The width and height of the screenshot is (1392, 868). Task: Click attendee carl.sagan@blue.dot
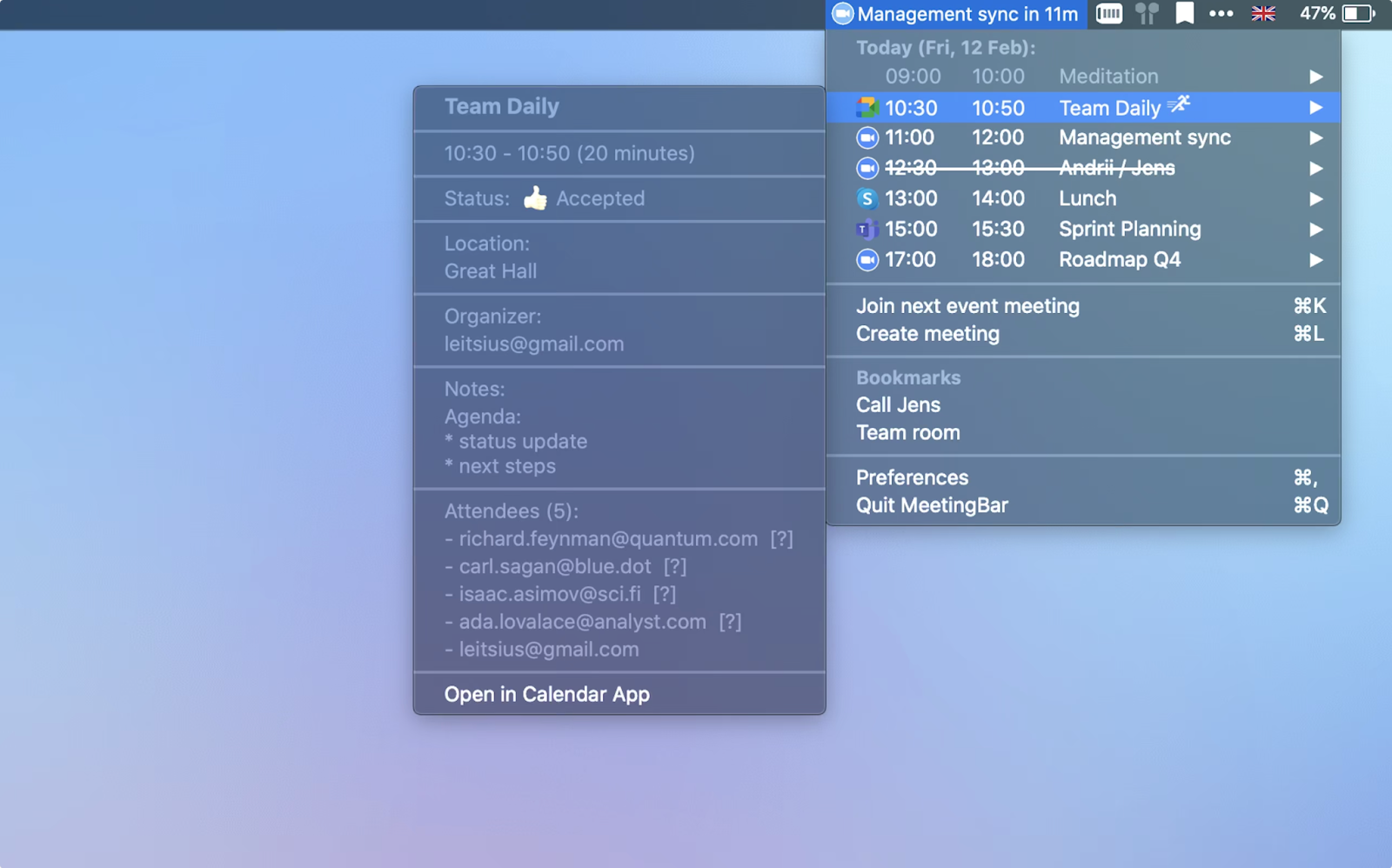555,567
